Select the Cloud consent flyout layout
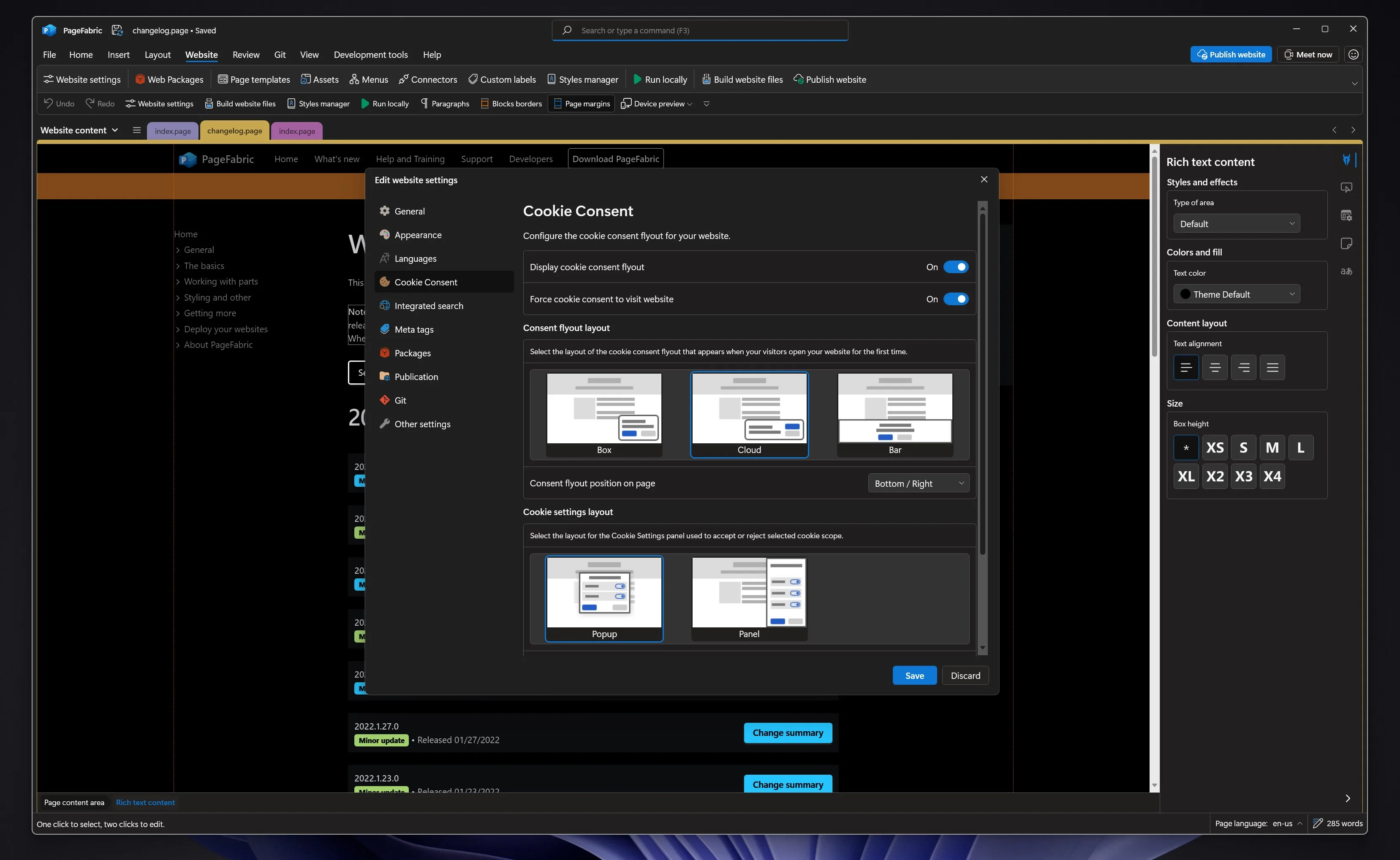Viewport: 1400px width, 860px height. 749,415
